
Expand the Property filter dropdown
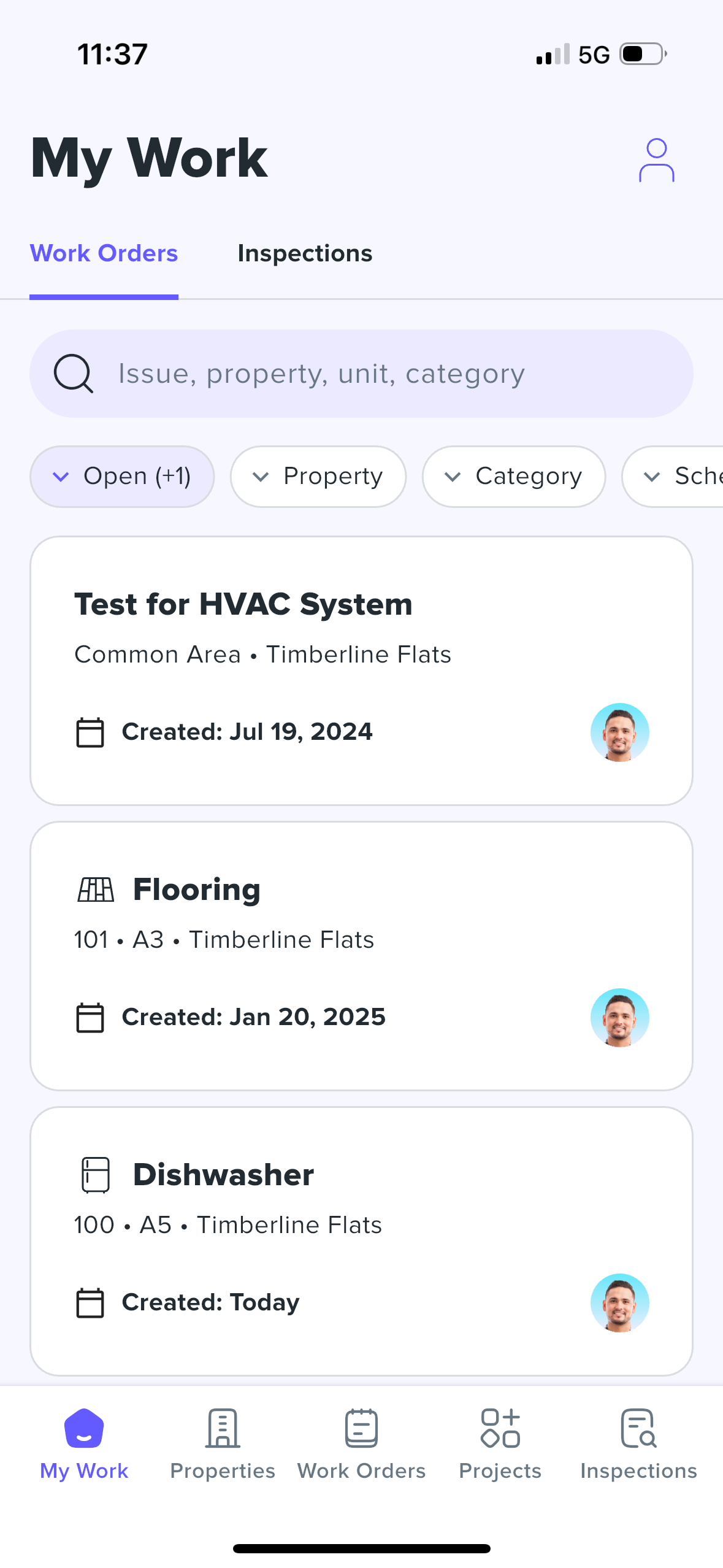tap(318, 477)
